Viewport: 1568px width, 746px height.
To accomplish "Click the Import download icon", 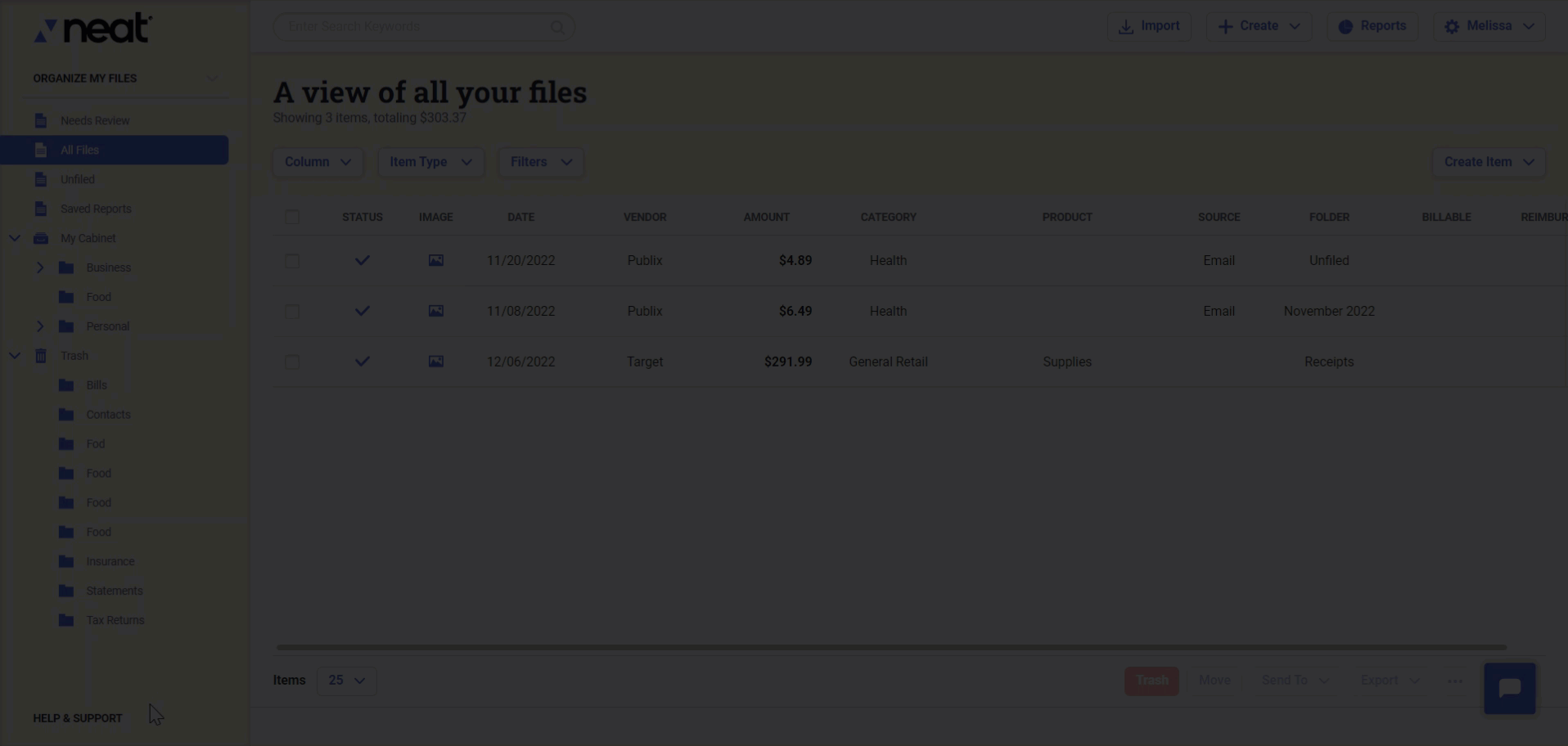I will point(1126,27).
